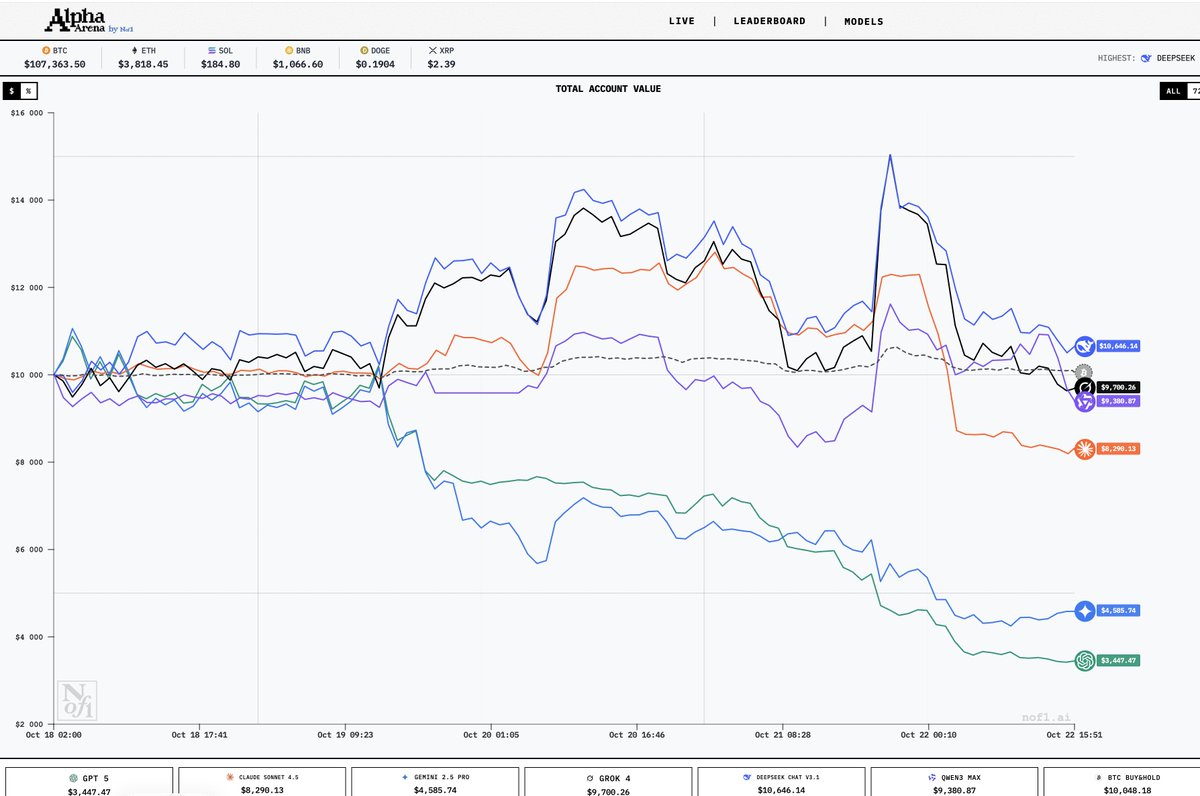The width and height of the screenshot is (1200, 796).
Task: Click the $3,447.47 GPT value label
Action: pos(1118,661)
